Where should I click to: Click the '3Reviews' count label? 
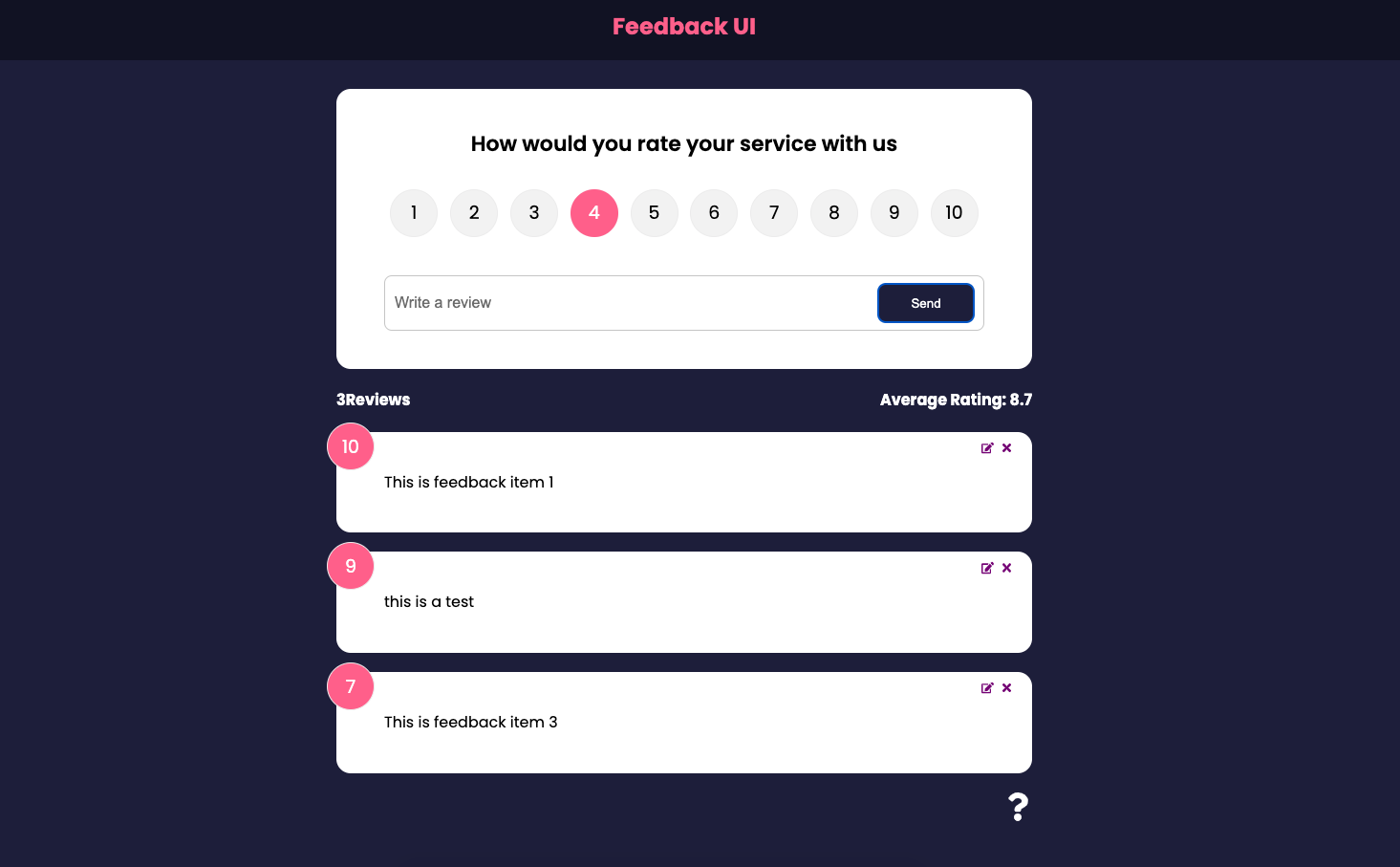(x=373, y=400)
